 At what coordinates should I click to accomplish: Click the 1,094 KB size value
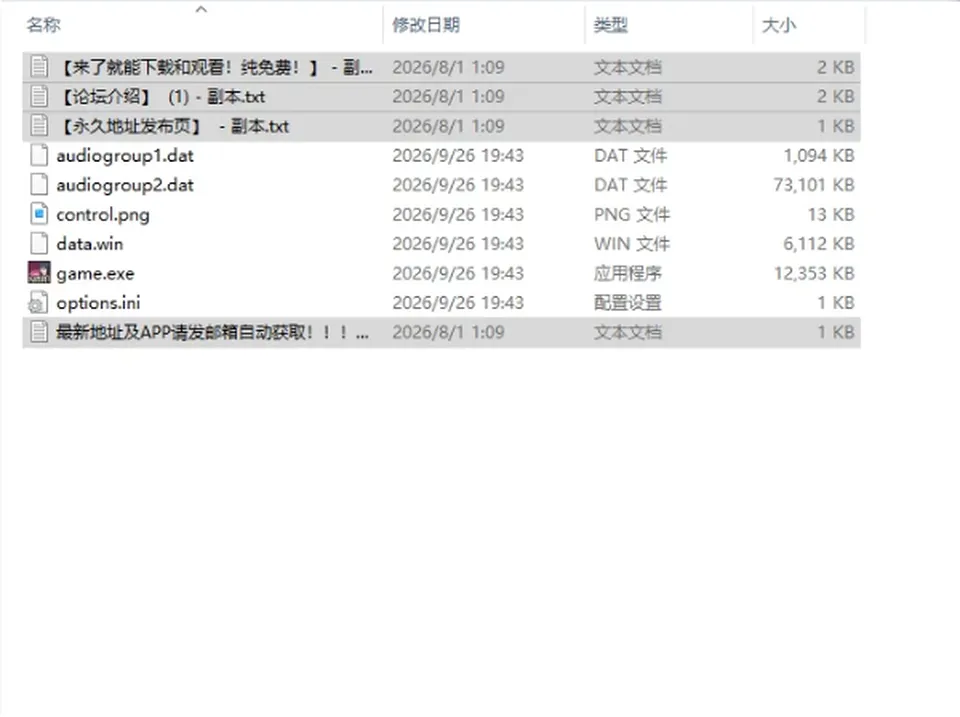(x=819, y=156)
